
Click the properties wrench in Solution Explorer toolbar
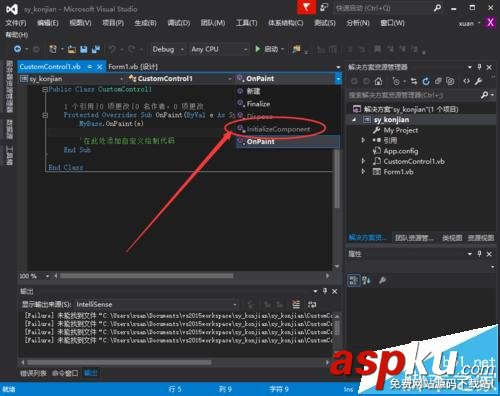click(x=478, y=81)
